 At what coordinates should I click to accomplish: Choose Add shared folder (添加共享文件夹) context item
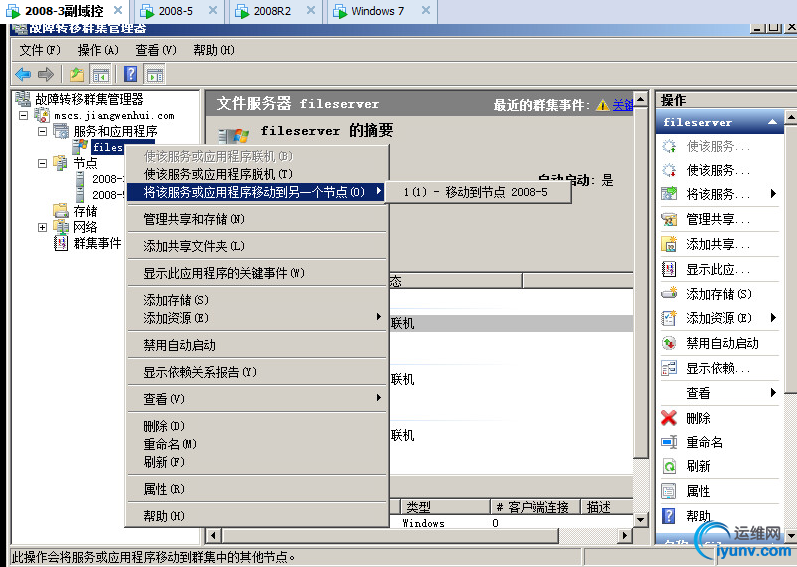tap(257, 246)
